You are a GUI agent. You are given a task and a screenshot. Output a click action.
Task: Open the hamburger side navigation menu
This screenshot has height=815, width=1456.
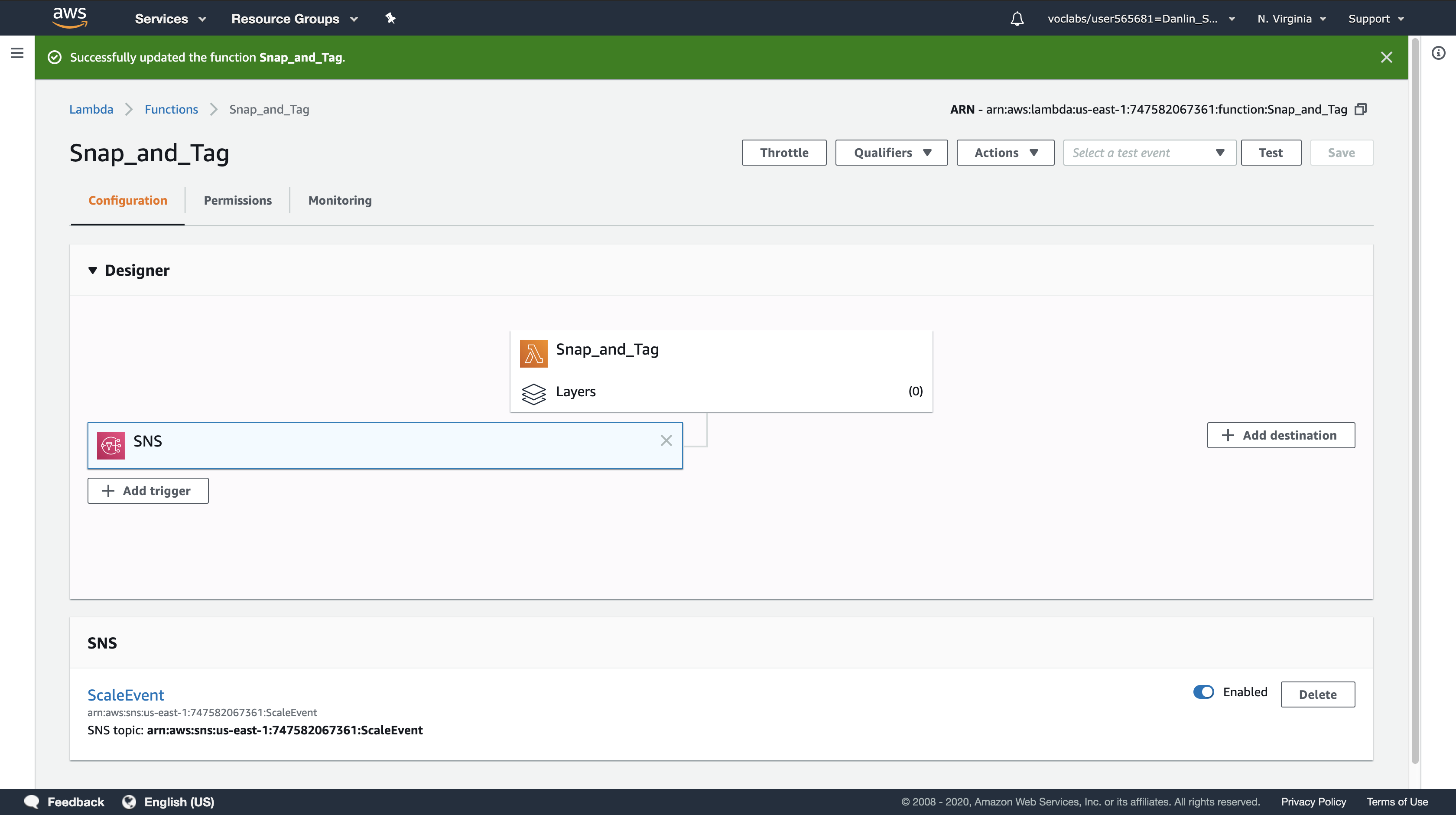pos(17,53)
